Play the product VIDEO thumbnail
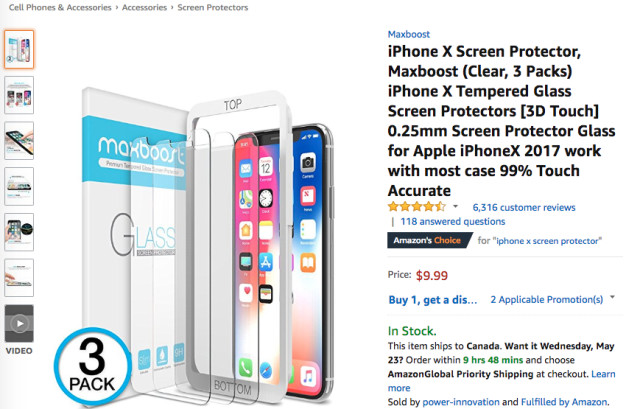 click(19, 323)
